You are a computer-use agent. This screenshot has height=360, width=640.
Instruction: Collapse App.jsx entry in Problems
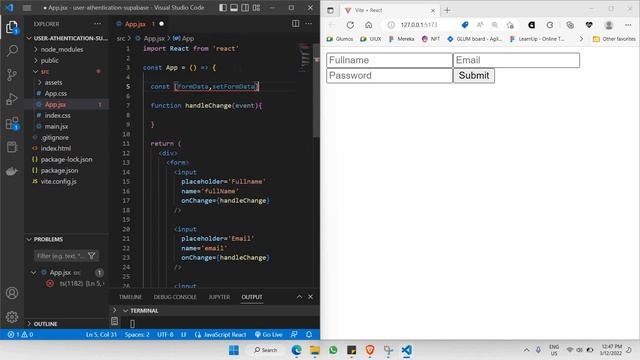[x=33, y=272]
